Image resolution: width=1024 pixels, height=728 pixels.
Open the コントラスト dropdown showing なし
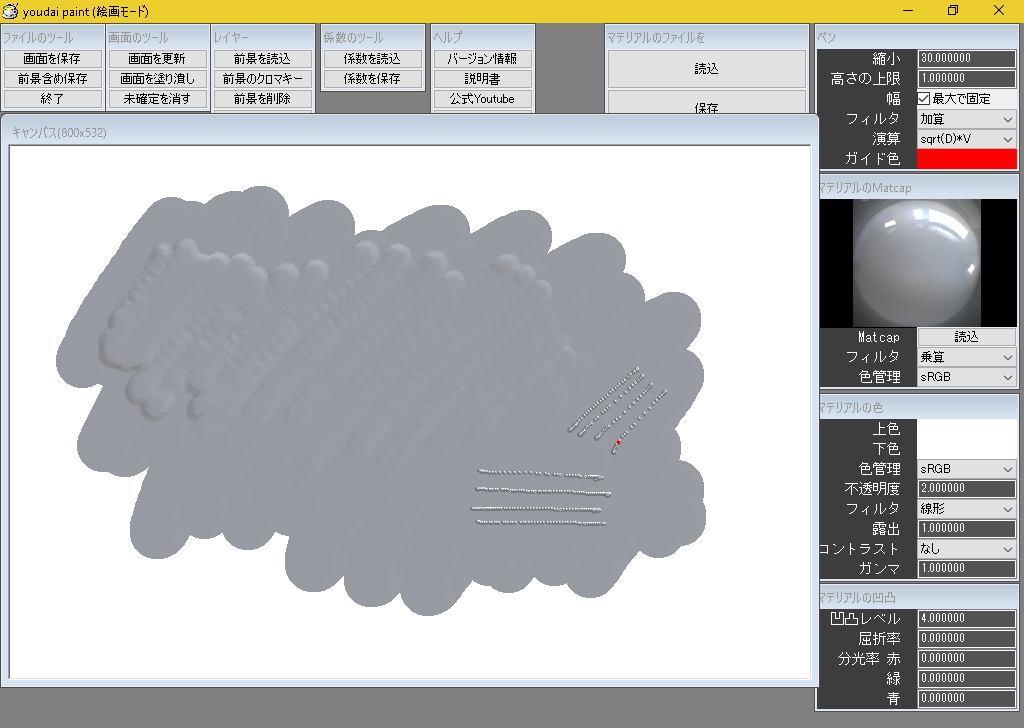[966, 548]
